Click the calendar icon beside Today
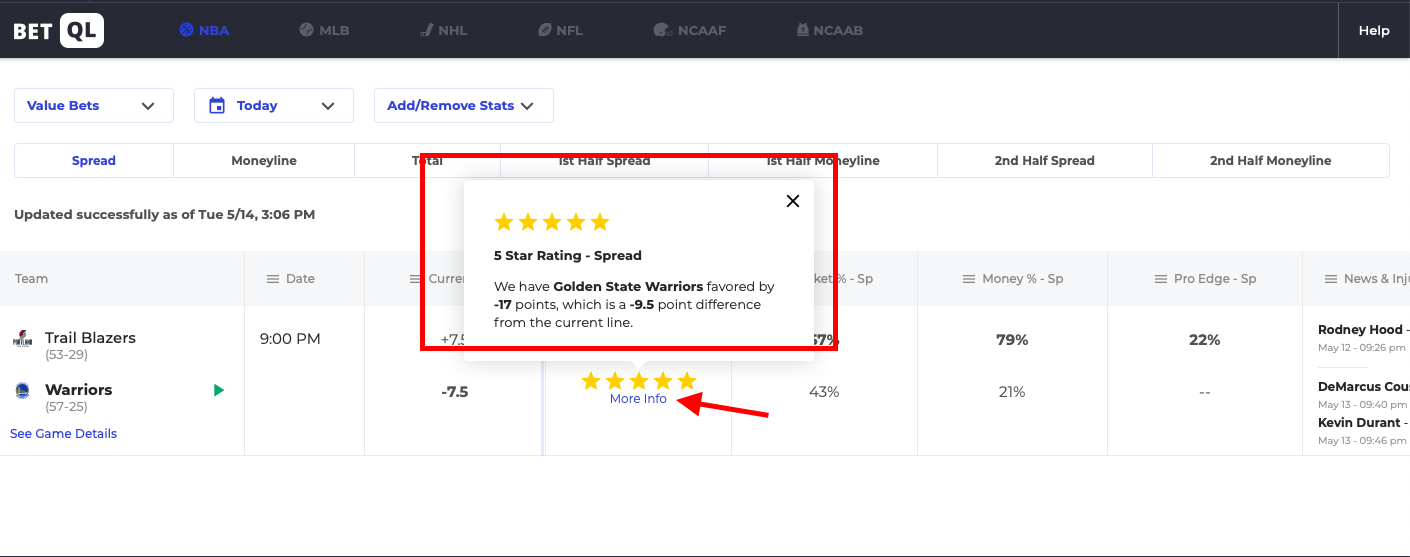The width and height of the screenshot is (1410, 557). pos(217,106)
